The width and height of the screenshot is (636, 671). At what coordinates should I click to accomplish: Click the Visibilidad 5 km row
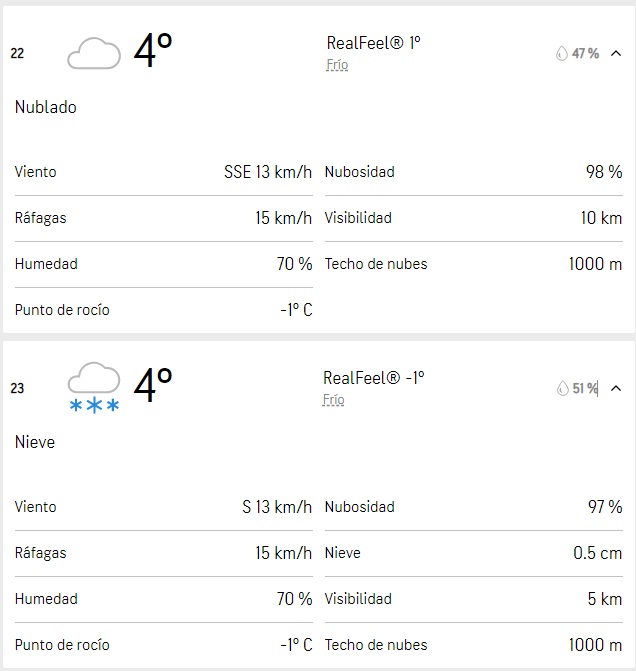pyautogui.click(x=473, y=599)
